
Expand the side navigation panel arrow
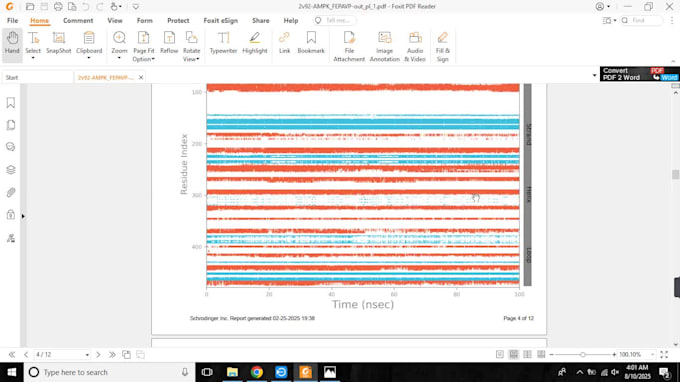point(23,216)
